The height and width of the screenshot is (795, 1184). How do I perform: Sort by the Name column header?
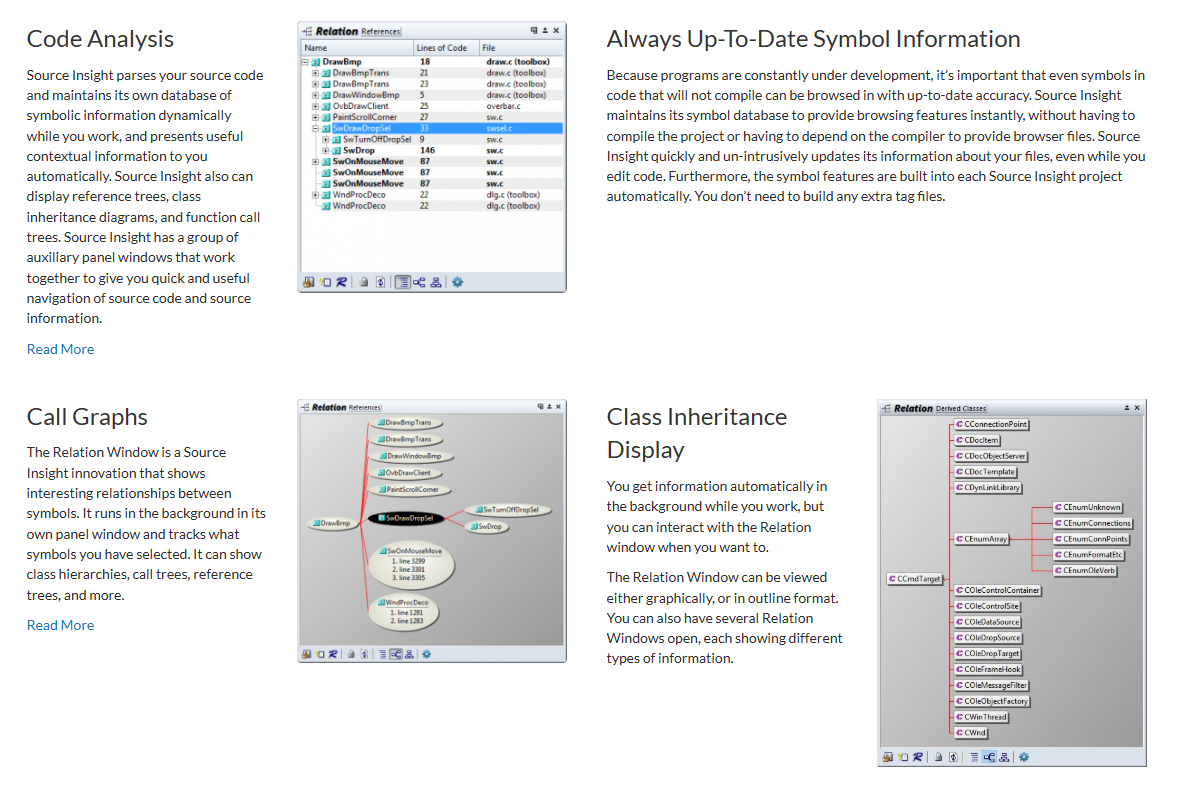click(x=357, y=48)
